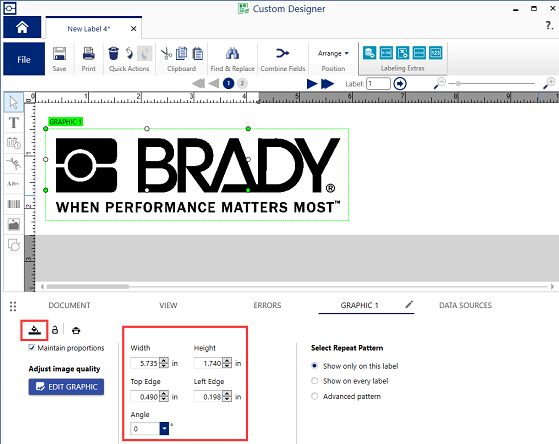Open the Excel import Labeling Extras icon
This screenshot has height=444, width=559.
tap(402, 53)
